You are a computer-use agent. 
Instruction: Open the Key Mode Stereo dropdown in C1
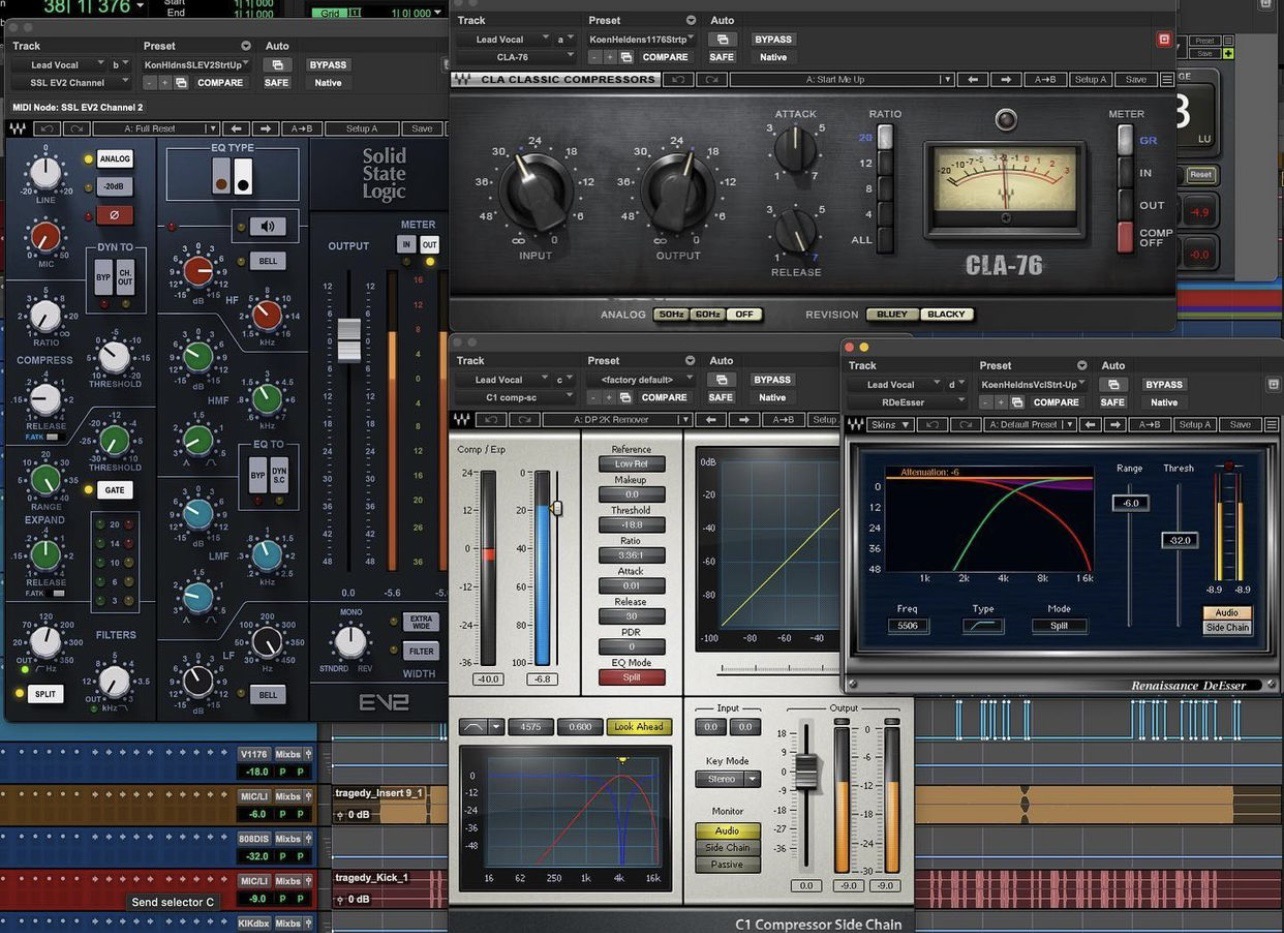727,778
